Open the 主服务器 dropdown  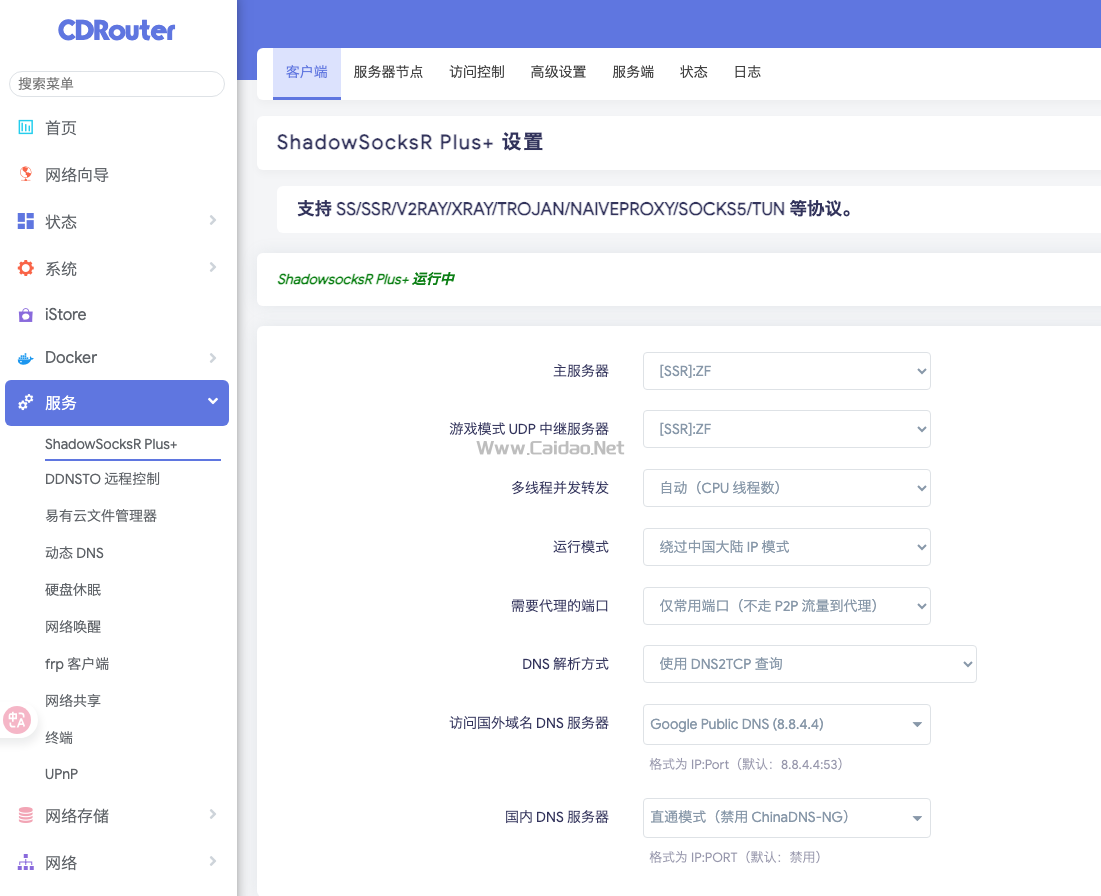pyautogui.click(x=786, y=371)
